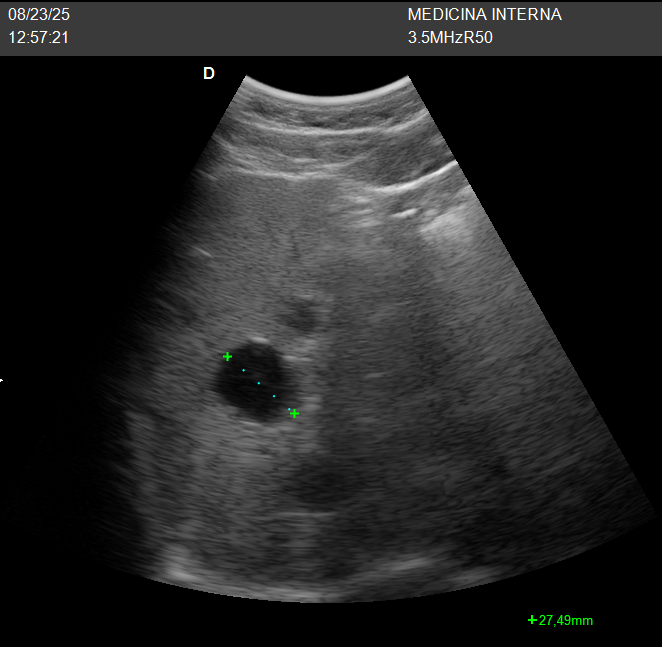Click the first cyan dot near upper caliper
This screenshot has height=647, width=662.
coord(243,370)
